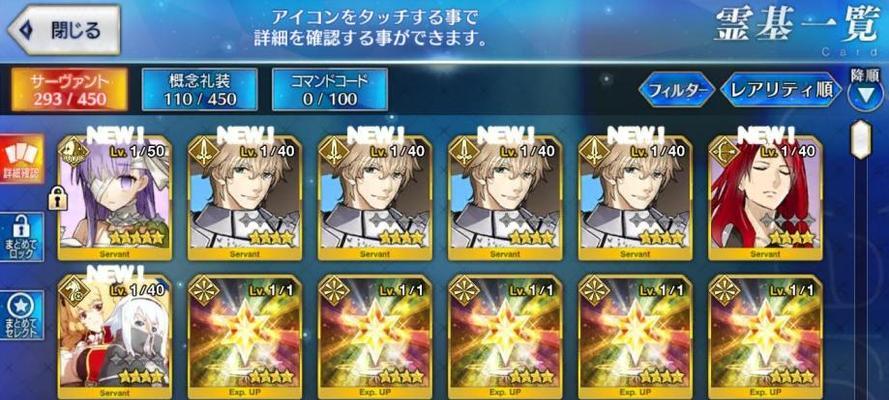Choose the last blond Saber servant card
Viewport: 889px width, 400px height.
pyautogui.click(x=635, y=198)
